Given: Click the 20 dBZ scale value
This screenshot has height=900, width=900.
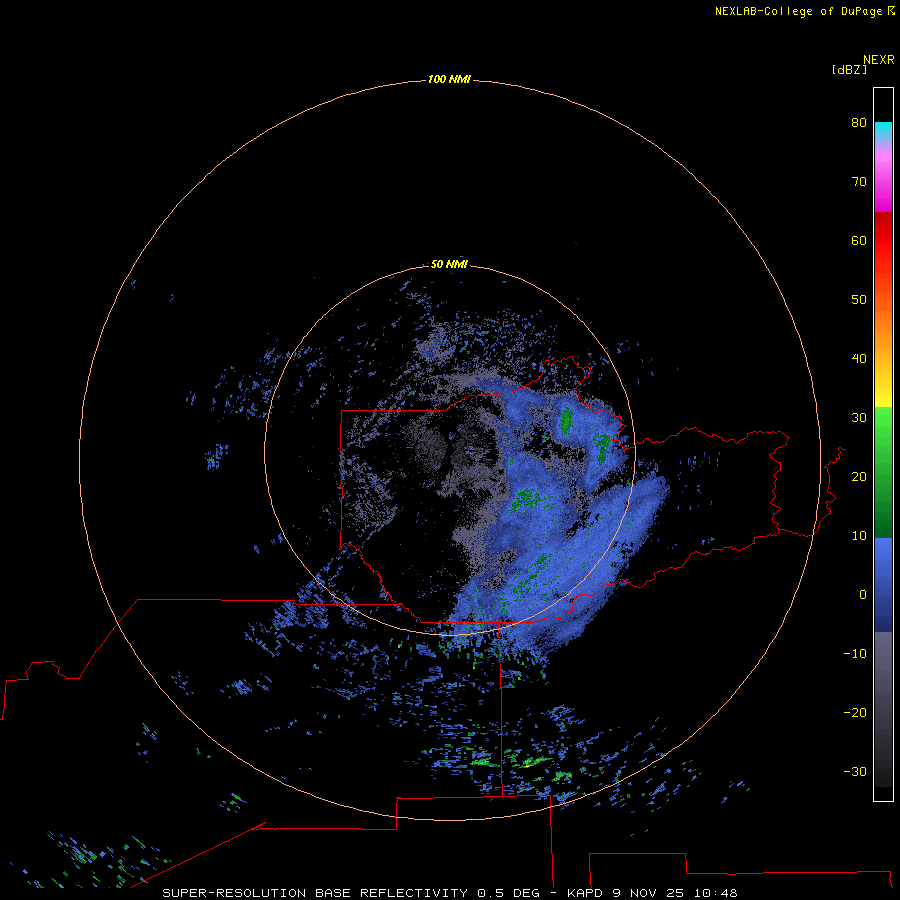Looking at the screenshot, I should [859, 476].
